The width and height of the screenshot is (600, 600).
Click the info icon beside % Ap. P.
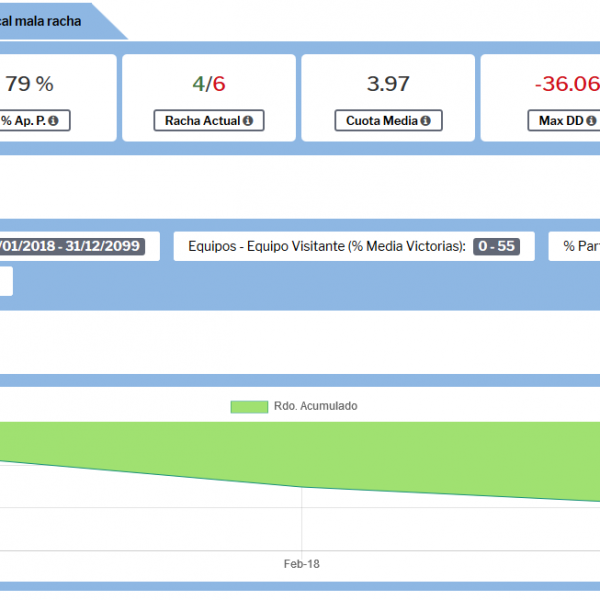[x=53, y=121]
